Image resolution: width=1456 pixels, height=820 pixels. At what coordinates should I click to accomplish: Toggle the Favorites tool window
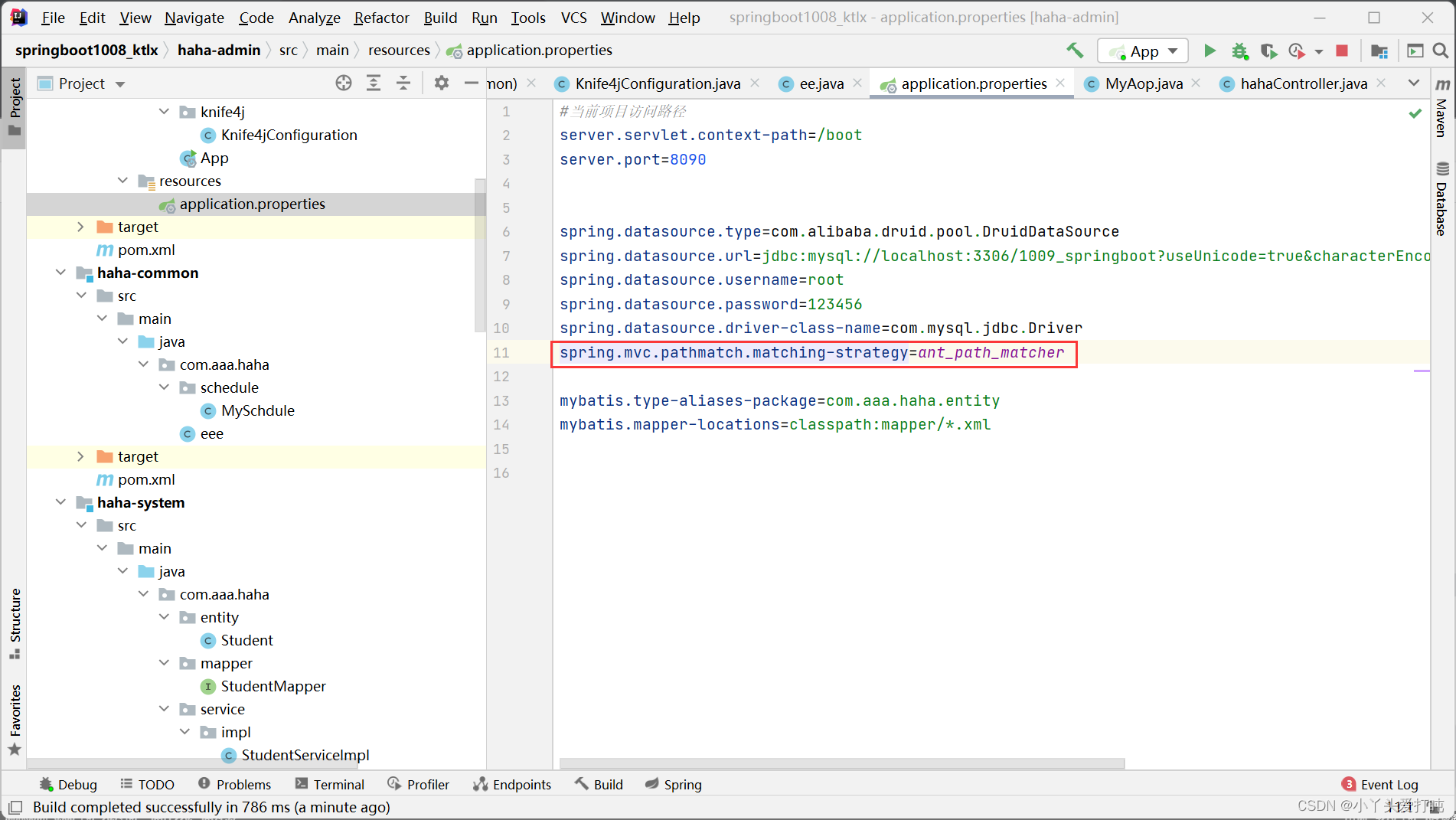tap(15, 720)
